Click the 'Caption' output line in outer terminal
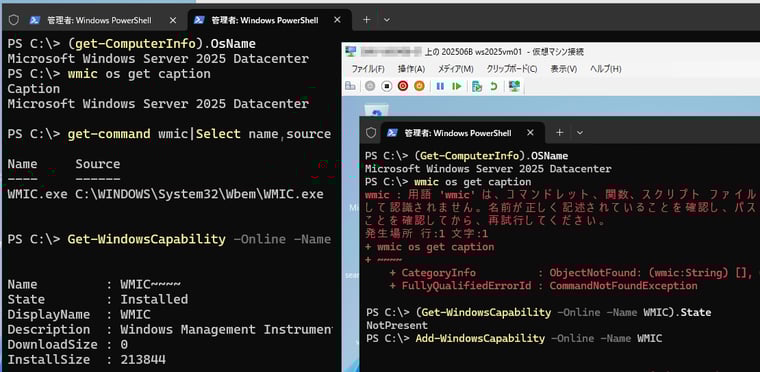760x372 pixels. click(34, 89)
